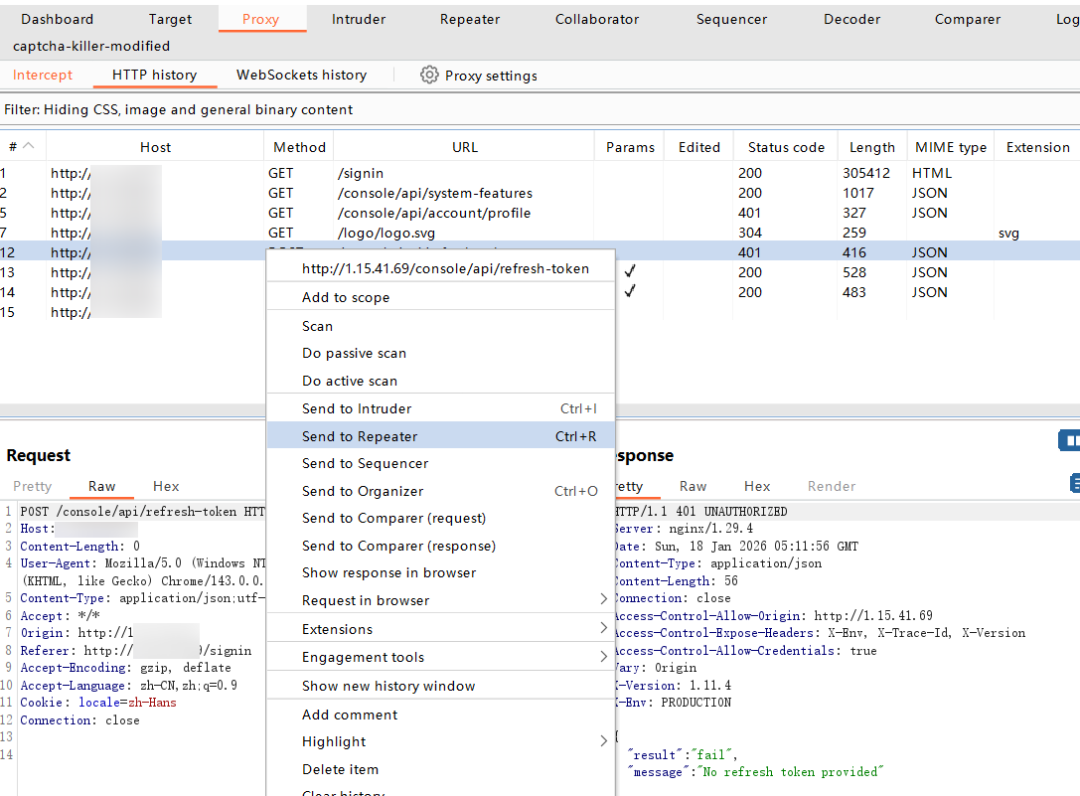The width and height of the screenshot is (1080, 796).
Task: Choose Send to Comparer (request)
Action: click(441, 518)
